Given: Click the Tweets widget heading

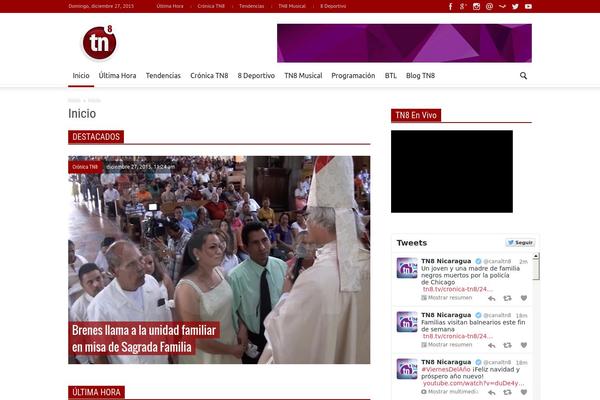Looking at the screenshot, I should pos(412,243).
